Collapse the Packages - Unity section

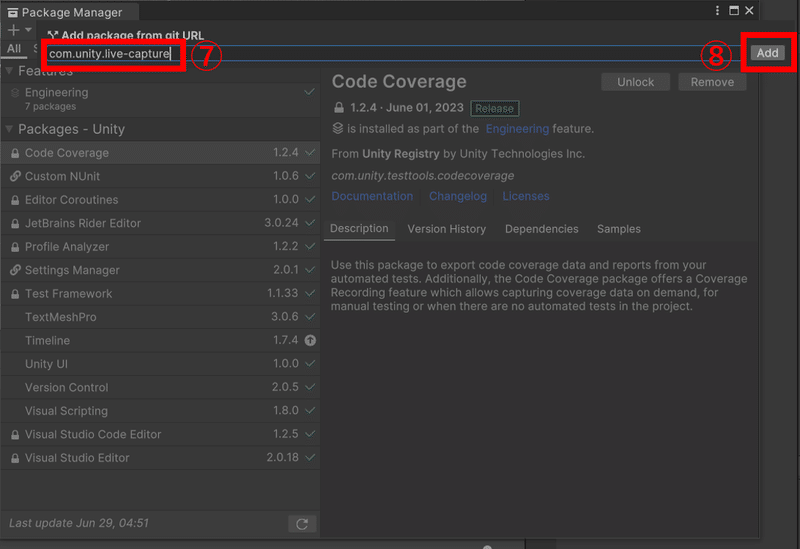pos(9,129)
